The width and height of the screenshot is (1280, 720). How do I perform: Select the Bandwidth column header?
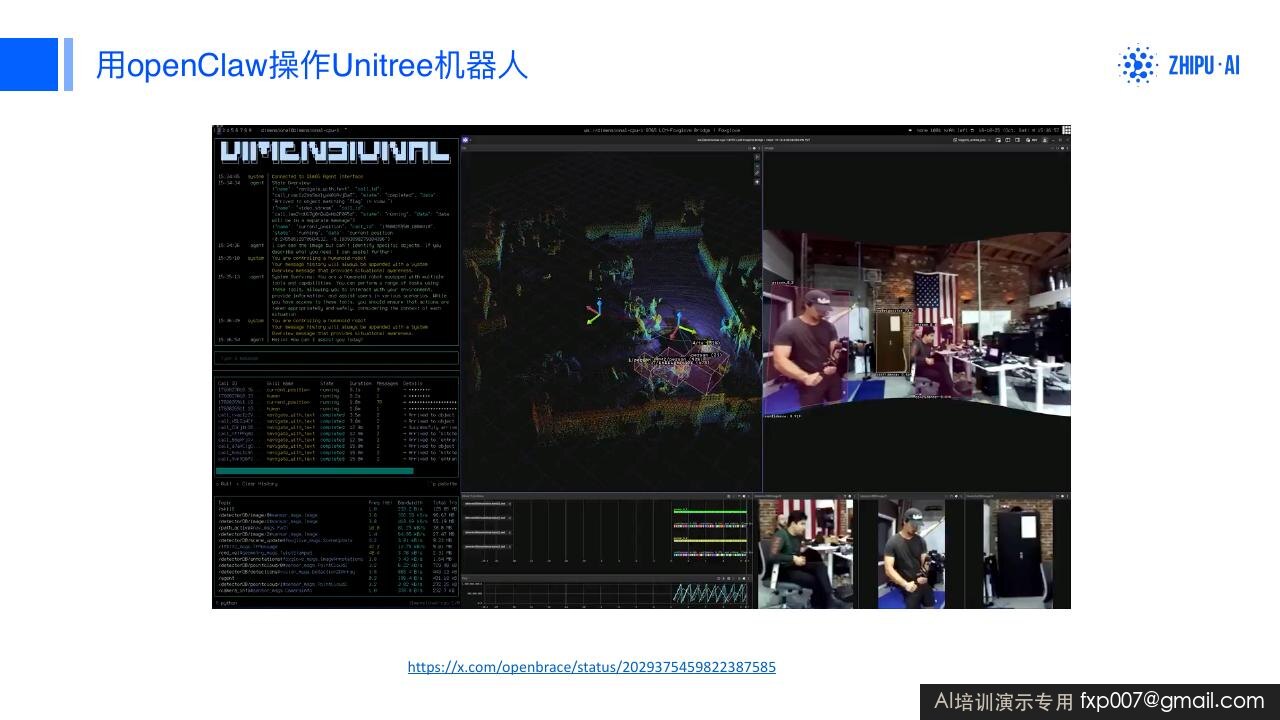[408, 502]
